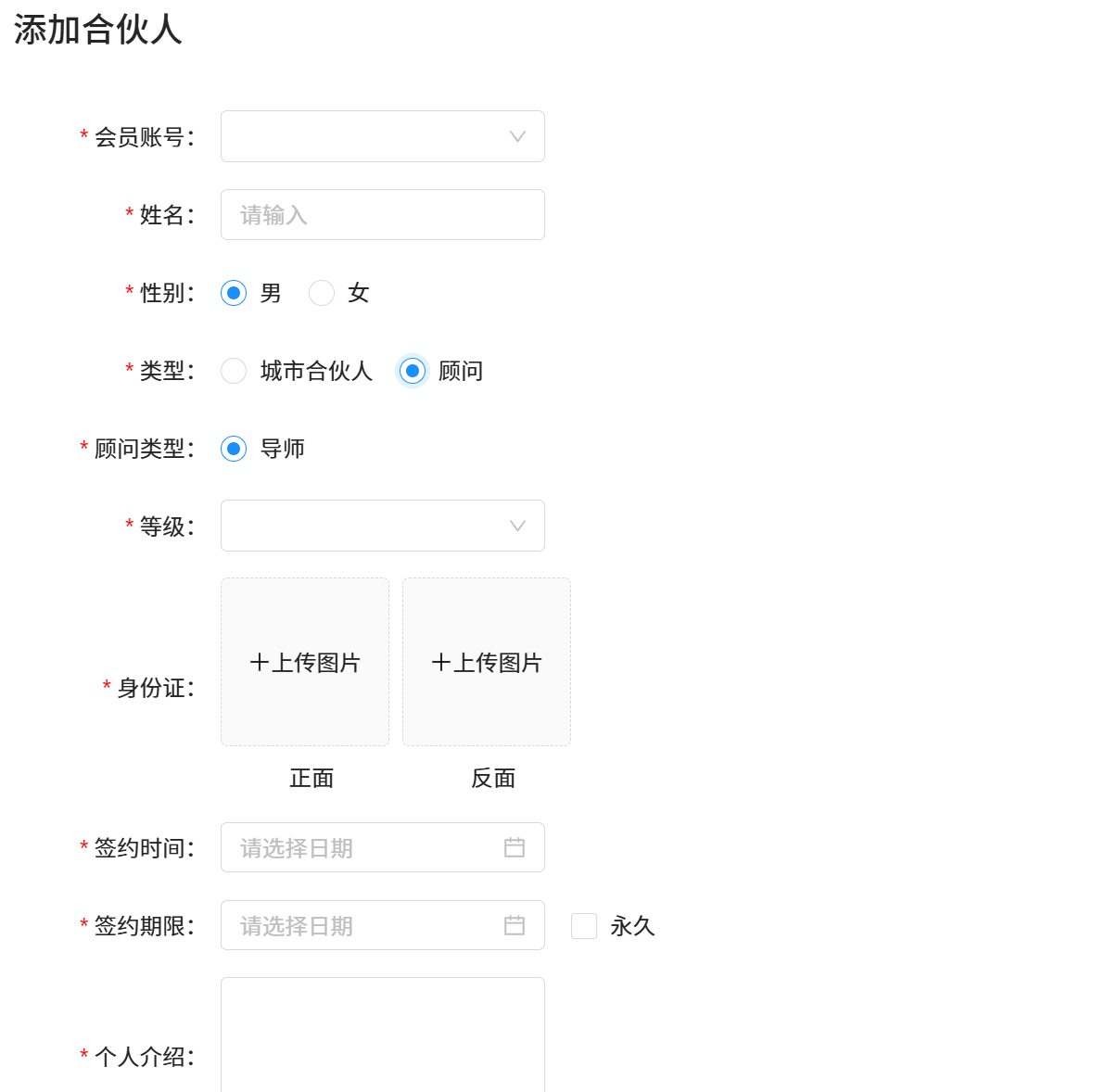
Task: Select the 女 gender radio button
Action: pyautogui.click(x=322, y=293)
